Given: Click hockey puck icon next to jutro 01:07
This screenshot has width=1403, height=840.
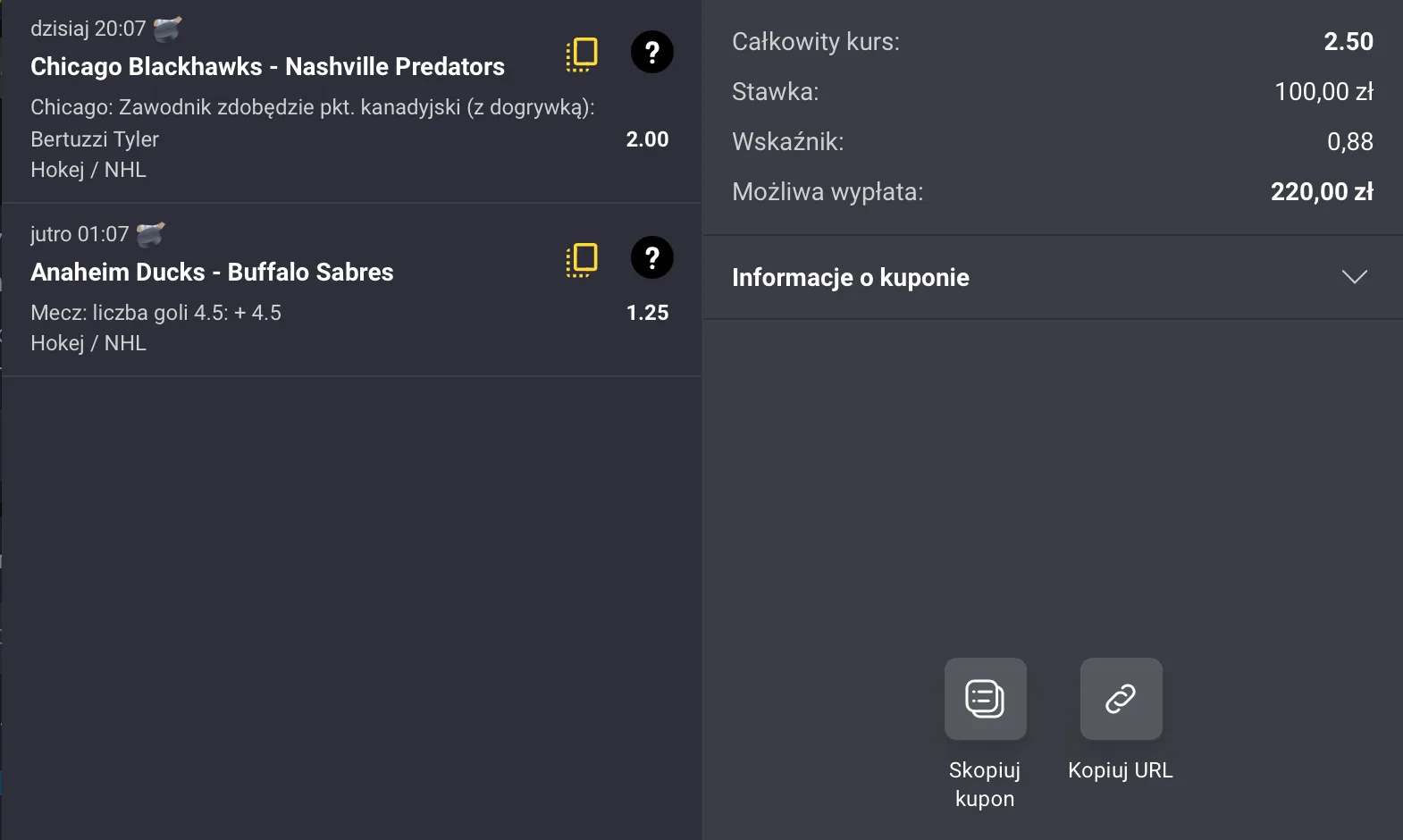Looking at the screenshot, I should 150,234.
